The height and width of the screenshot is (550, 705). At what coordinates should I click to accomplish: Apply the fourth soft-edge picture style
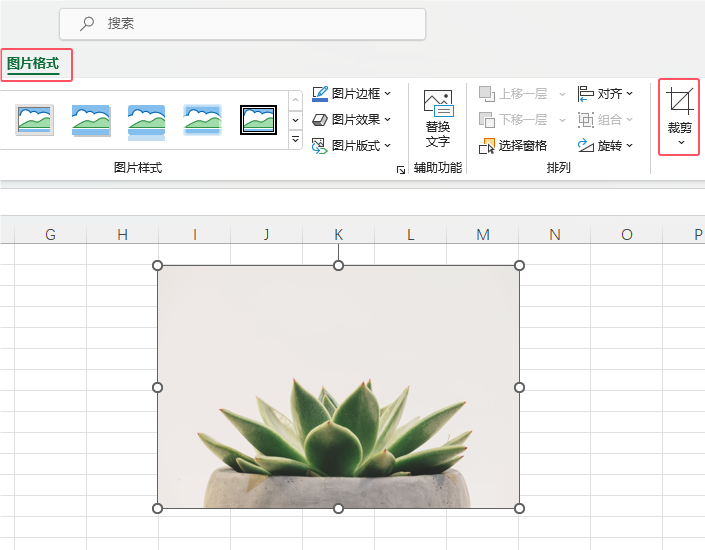202,120
